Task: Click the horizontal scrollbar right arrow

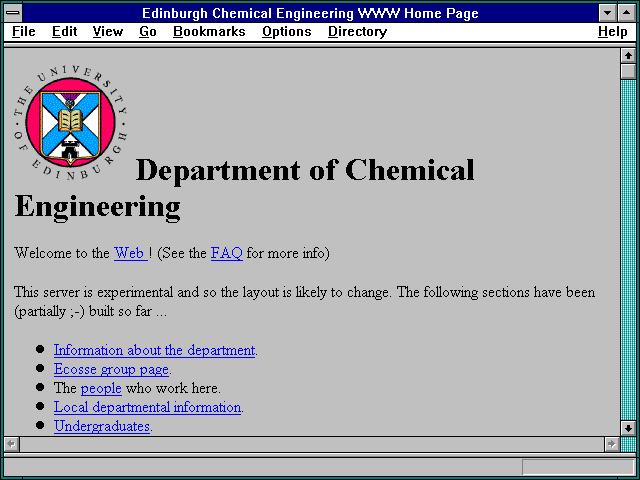Action: tap(611, 444)
